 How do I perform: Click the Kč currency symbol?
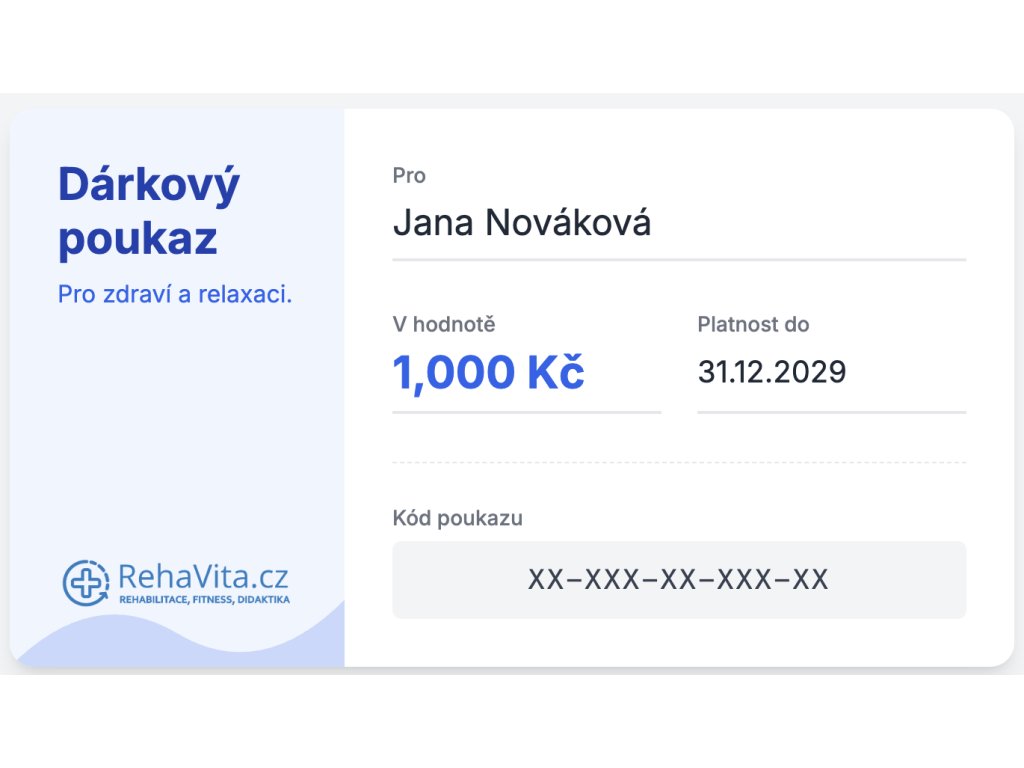[x=556, y=372]
